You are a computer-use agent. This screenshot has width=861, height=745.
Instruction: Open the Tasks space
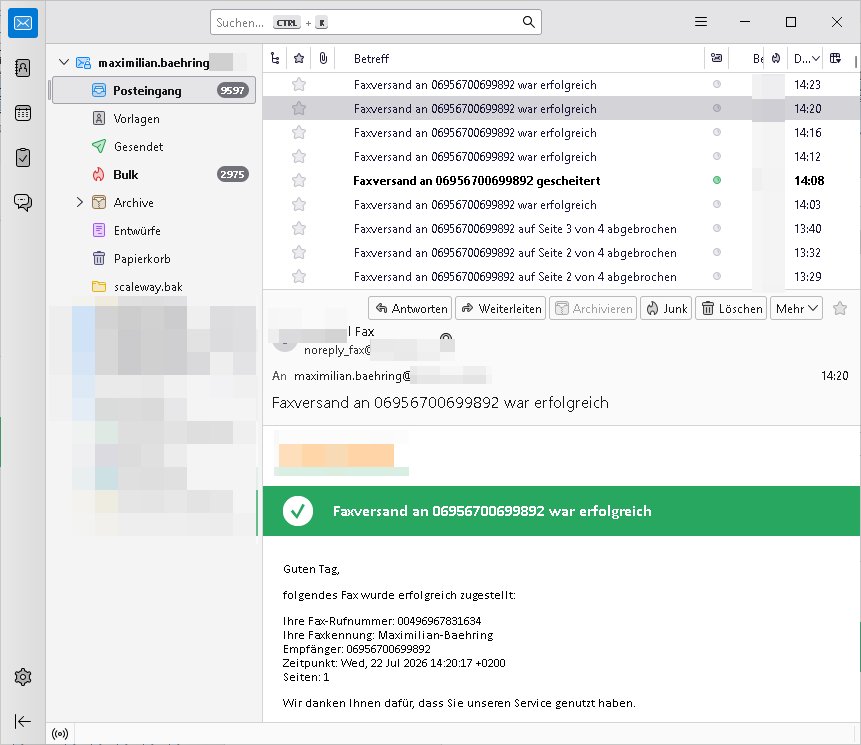click(23, 158)
